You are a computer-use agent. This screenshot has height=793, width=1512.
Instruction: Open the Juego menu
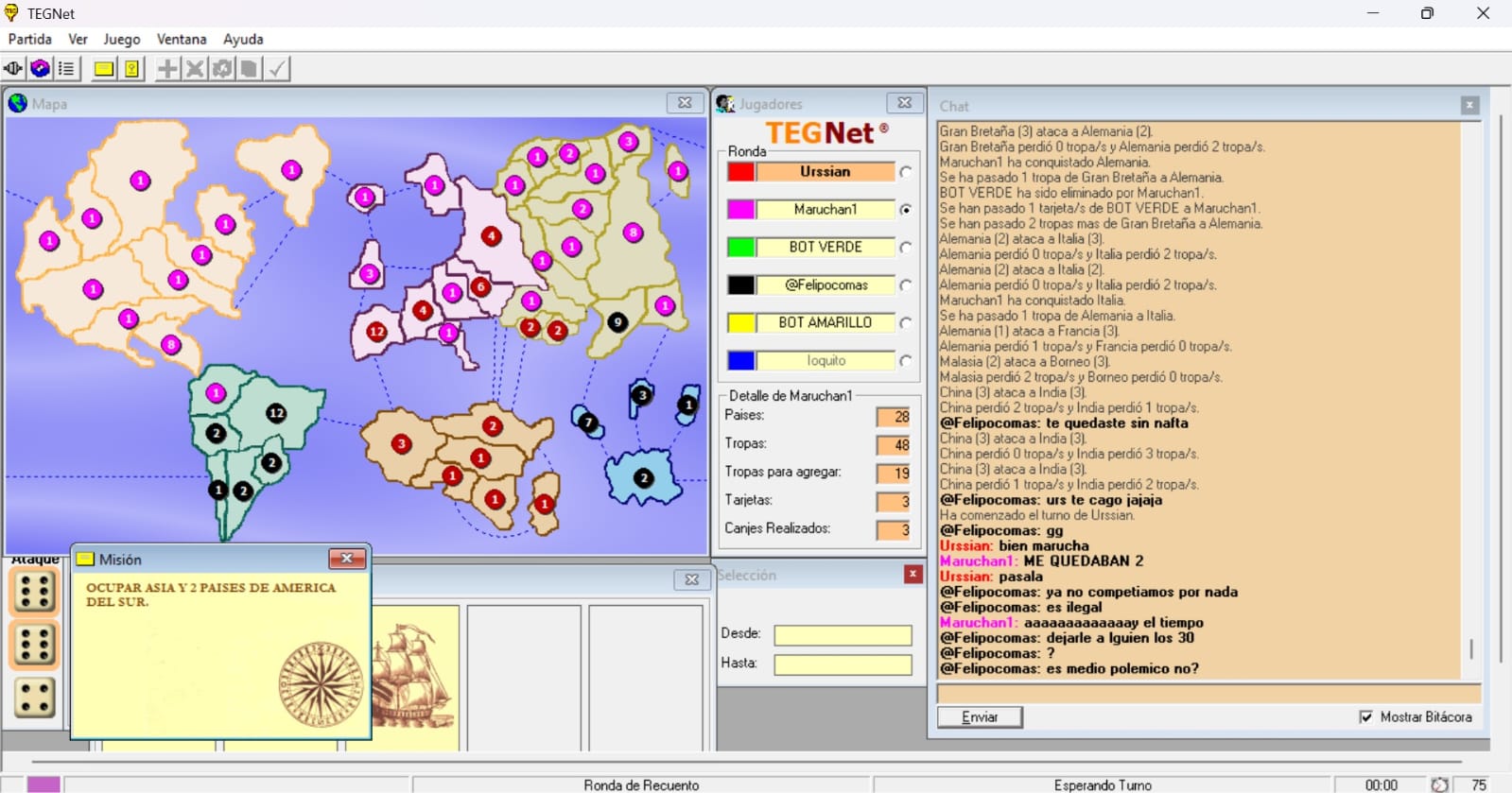[121, 39]
